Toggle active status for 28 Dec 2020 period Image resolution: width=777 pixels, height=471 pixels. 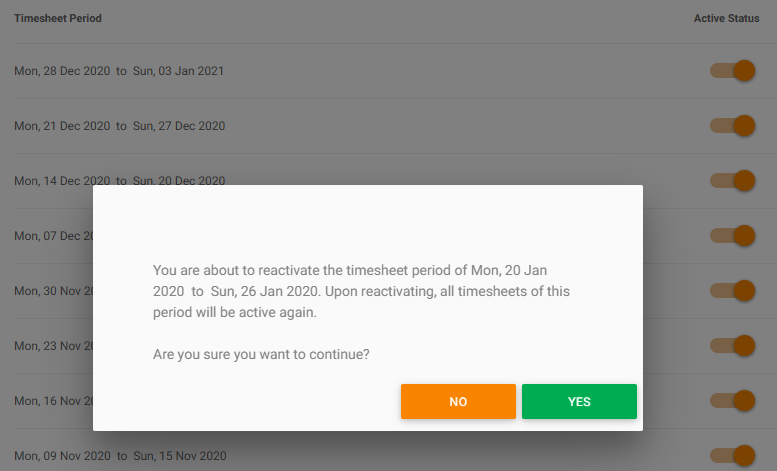[732, 71]
